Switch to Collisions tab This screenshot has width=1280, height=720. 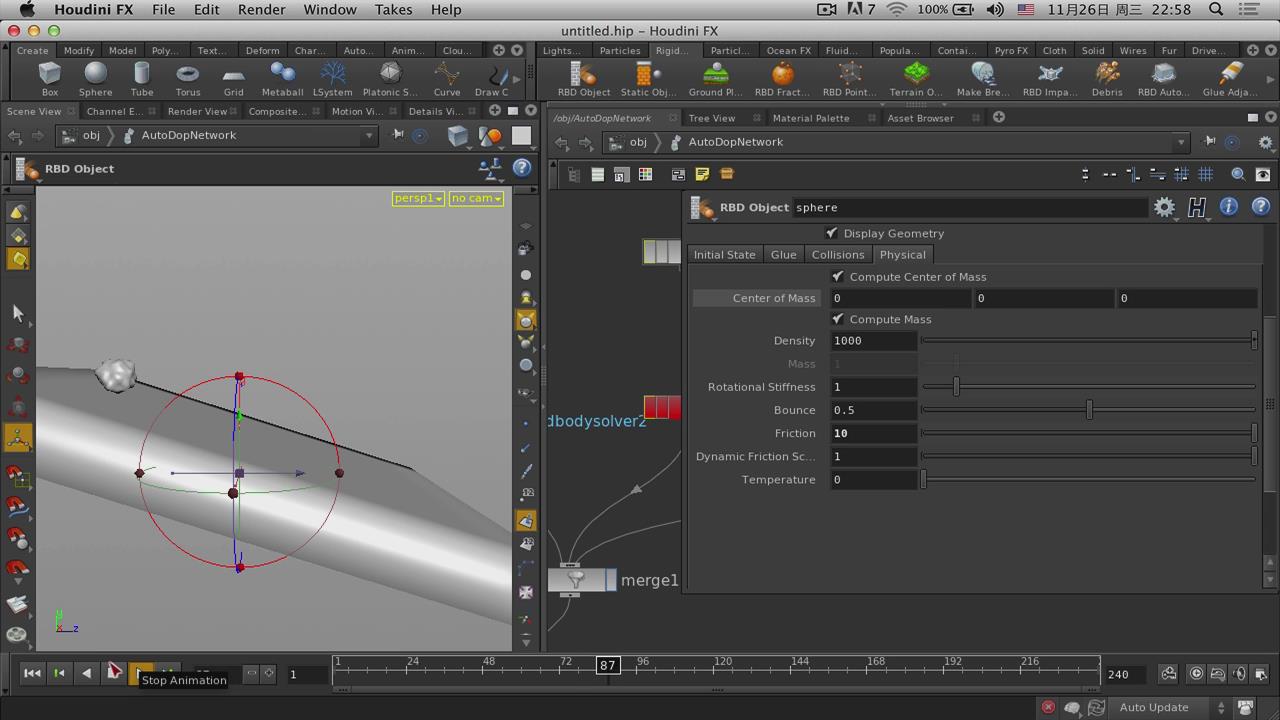click(838, 254)
